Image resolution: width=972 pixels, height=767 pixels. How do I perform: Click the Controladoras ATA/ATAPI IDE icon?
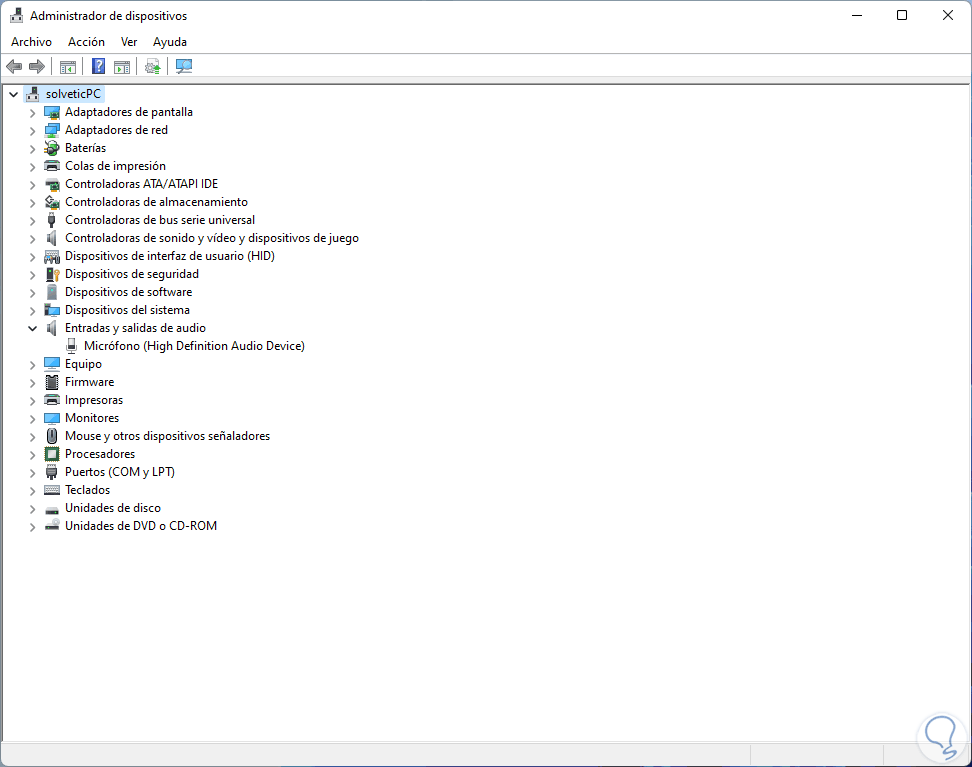(52, 184)
